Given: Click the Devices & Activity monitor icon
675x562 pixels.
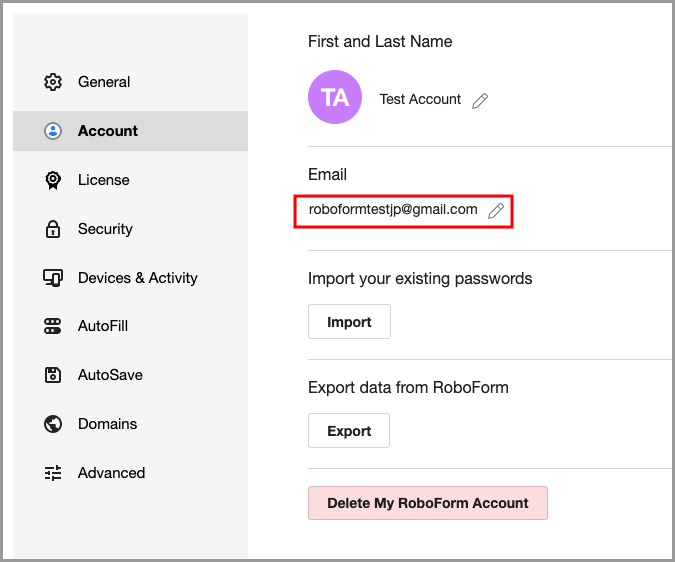Looking at the screenshot, I should (x=53, y=278).
